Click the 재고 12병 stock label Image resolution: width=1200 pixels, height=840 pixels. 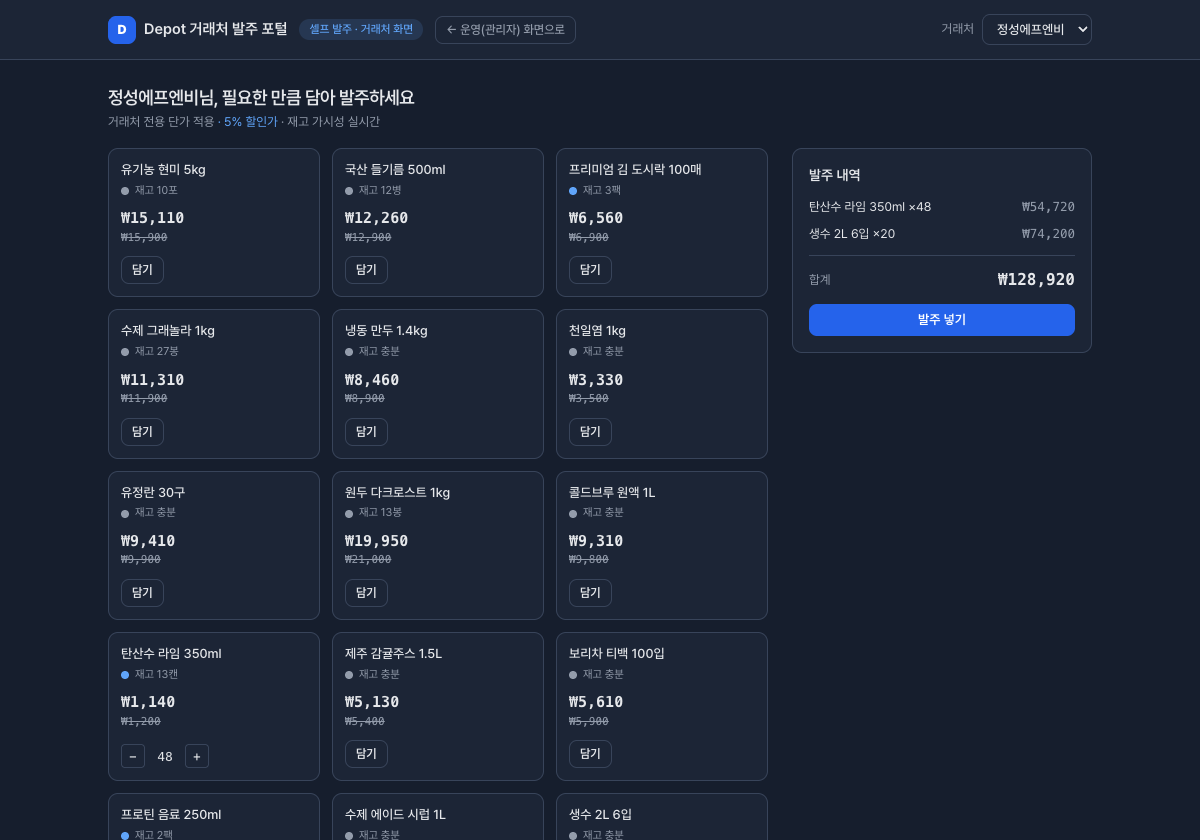(380, 190)
